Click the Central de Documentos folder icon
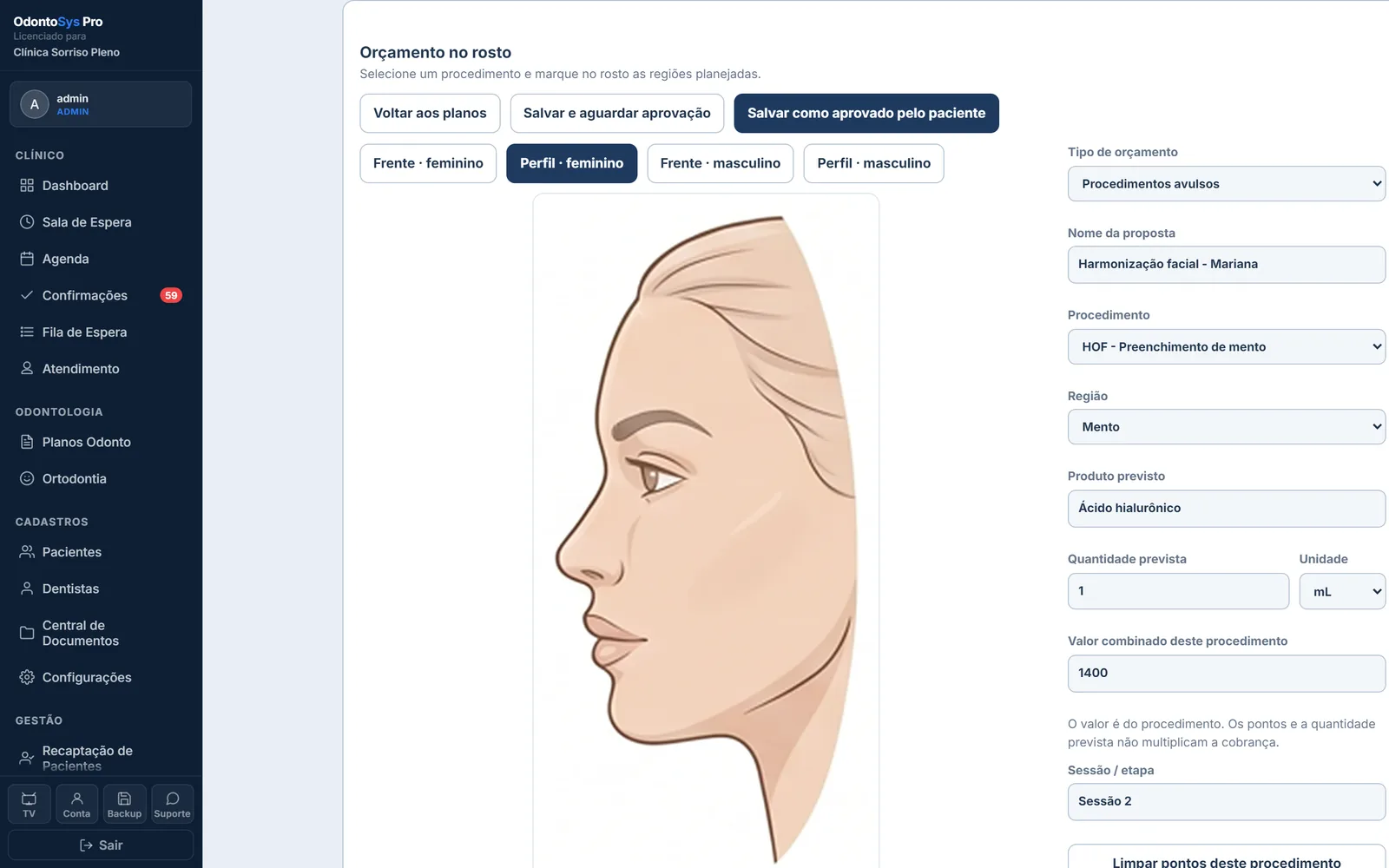This screenshot has height=868, width=1389. 27,633
